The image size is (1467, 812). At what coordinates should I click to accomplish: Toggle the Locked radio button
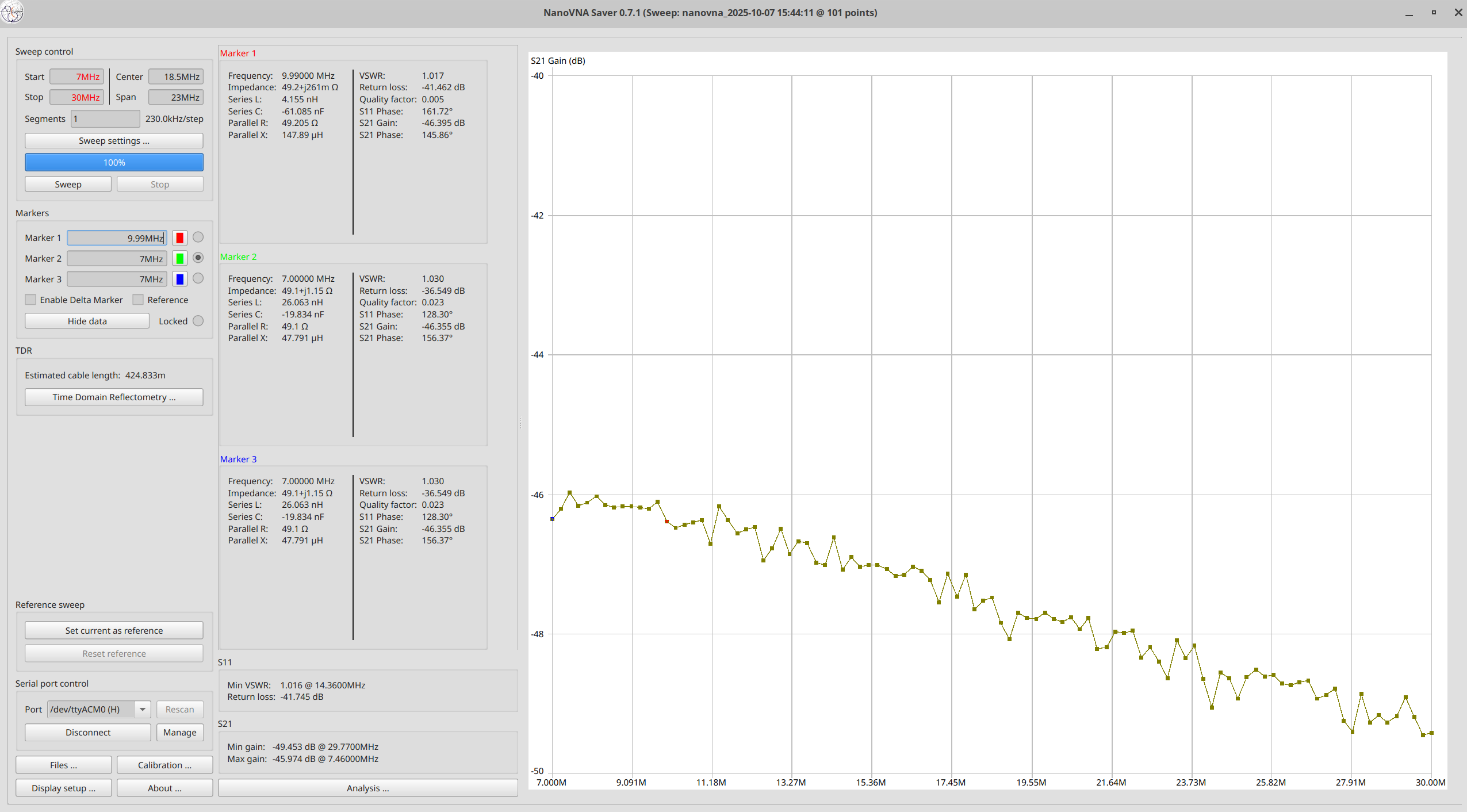[198, 321]
